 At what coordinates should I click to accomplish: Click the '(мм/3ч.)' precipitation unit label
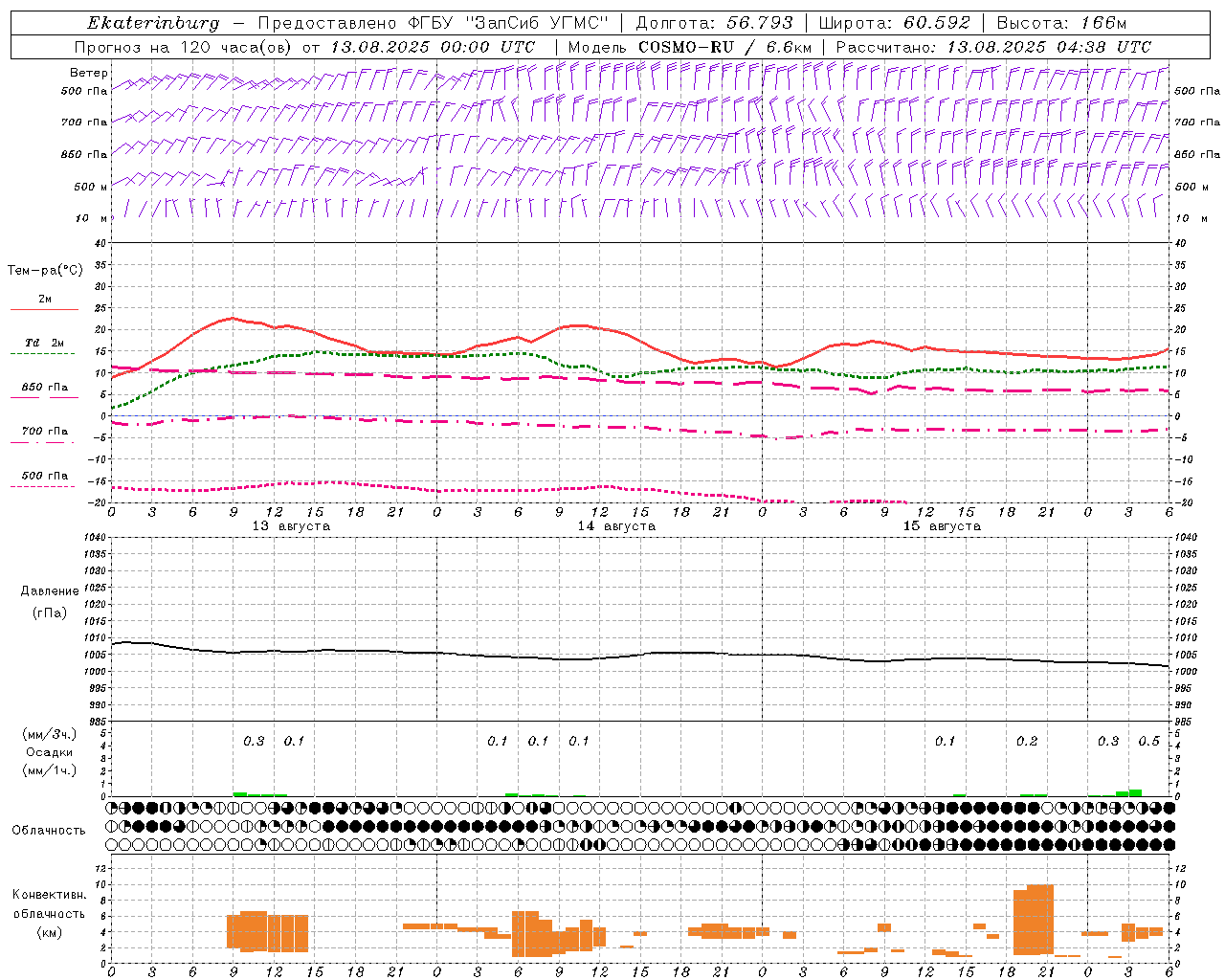[50, 734]
